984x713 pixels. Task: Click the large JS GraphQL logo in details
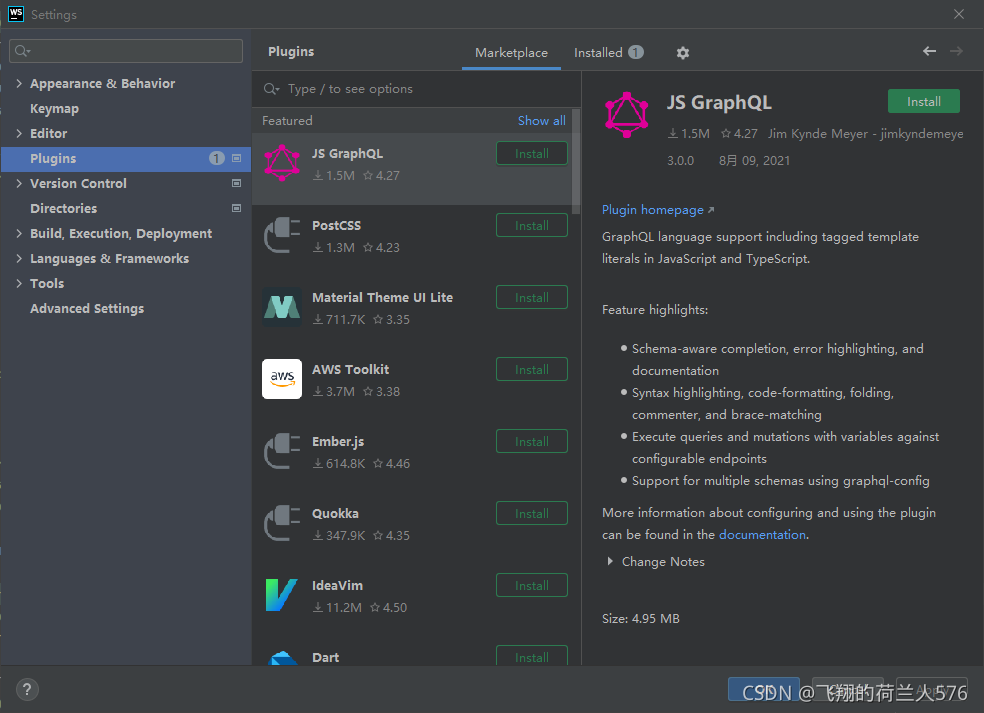626,115
